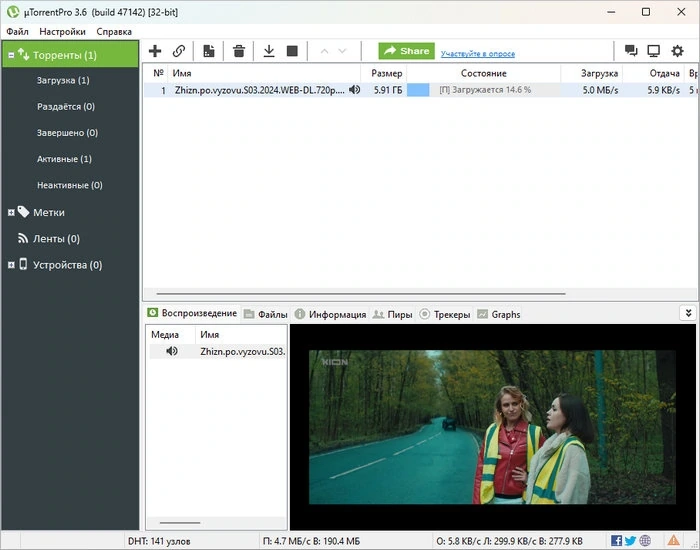This screenshot has width=700, height=550.
Task: Select Загрузка (1) category
Action: (x=63, y=80)
